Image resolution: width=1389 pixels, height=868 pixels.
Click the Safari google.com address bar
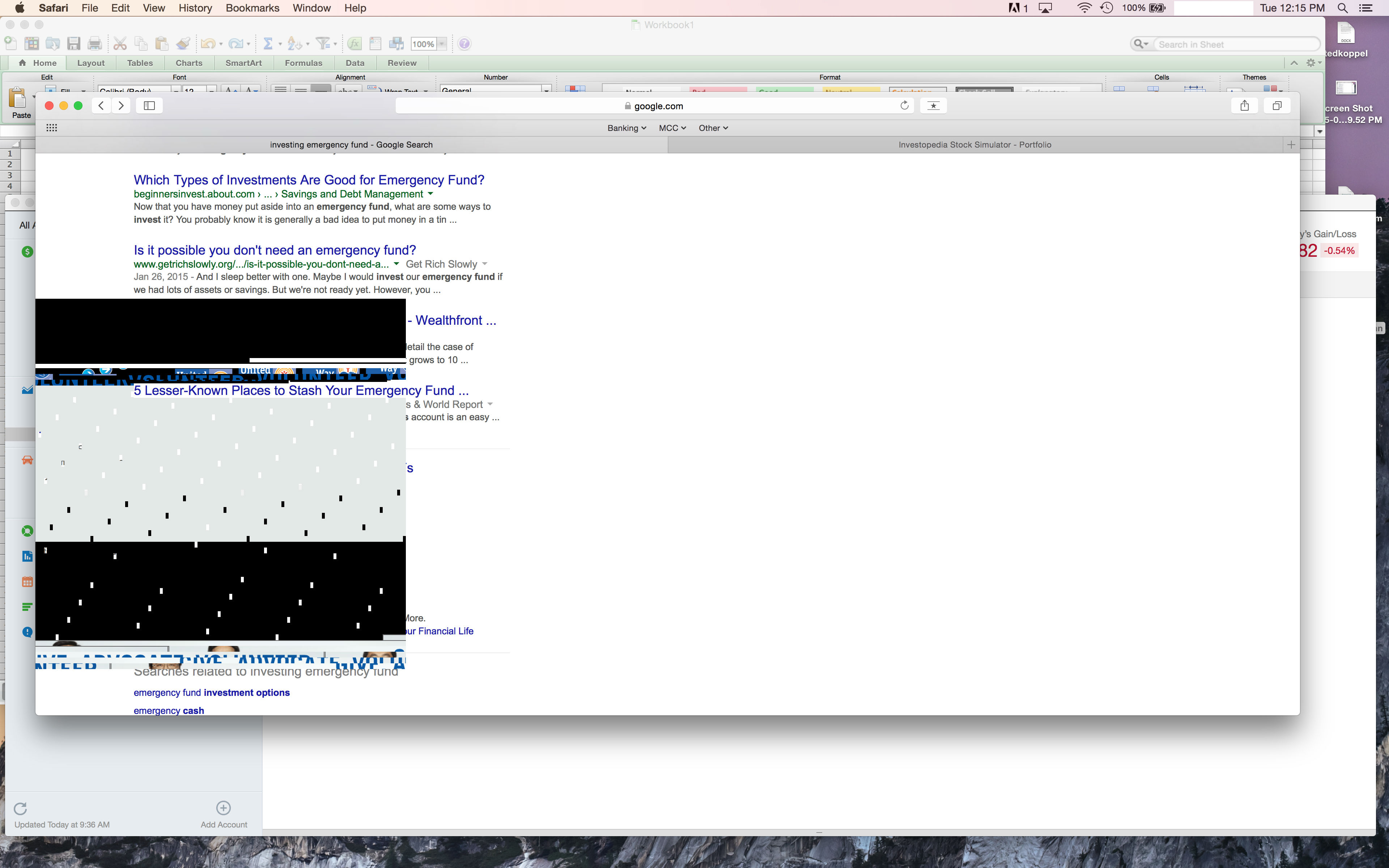pyautogui.click(x=654, y=106)
